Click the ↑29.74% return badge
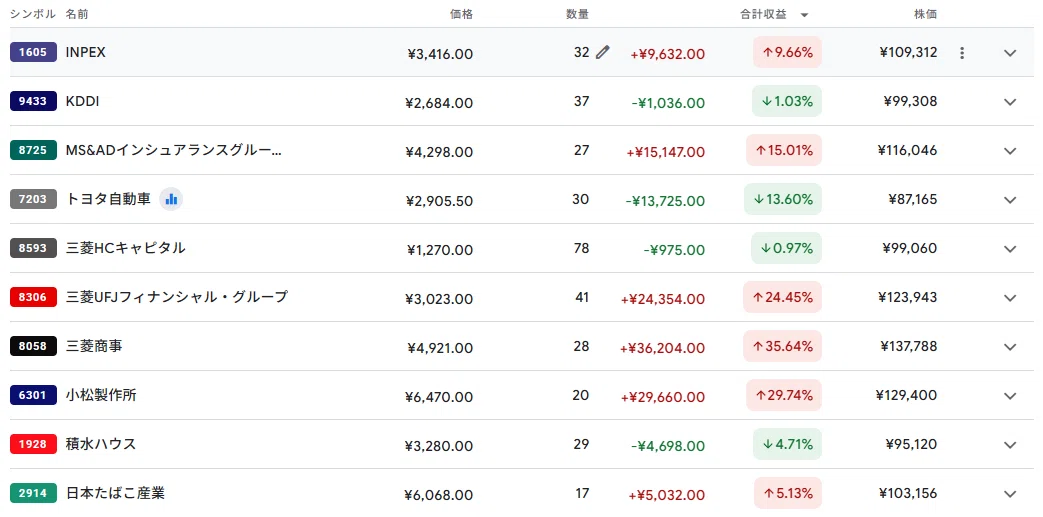Image resolution: width=1043 pixels, height=517 pixels. (x=784, y=395)
